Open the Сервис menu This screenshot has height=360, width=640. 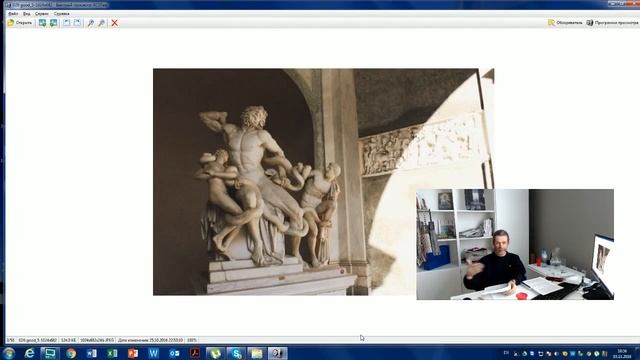click(41, 13)
